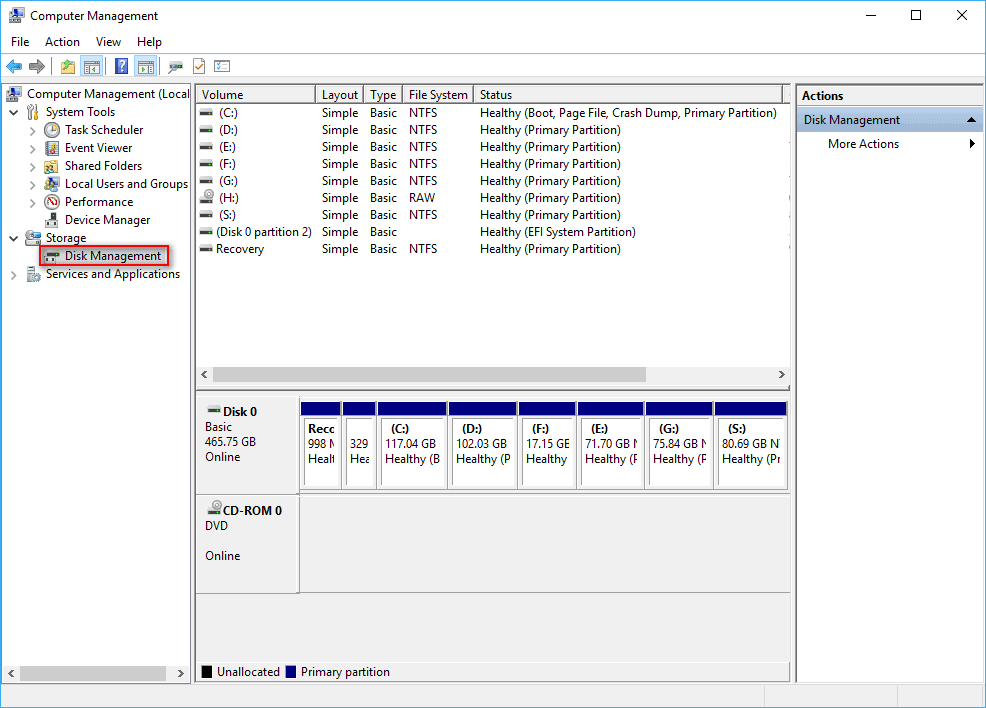Screen dimensions: 986x708
Task: Click the rightmost checklist toolbar icon
Action: coord(221,66)
